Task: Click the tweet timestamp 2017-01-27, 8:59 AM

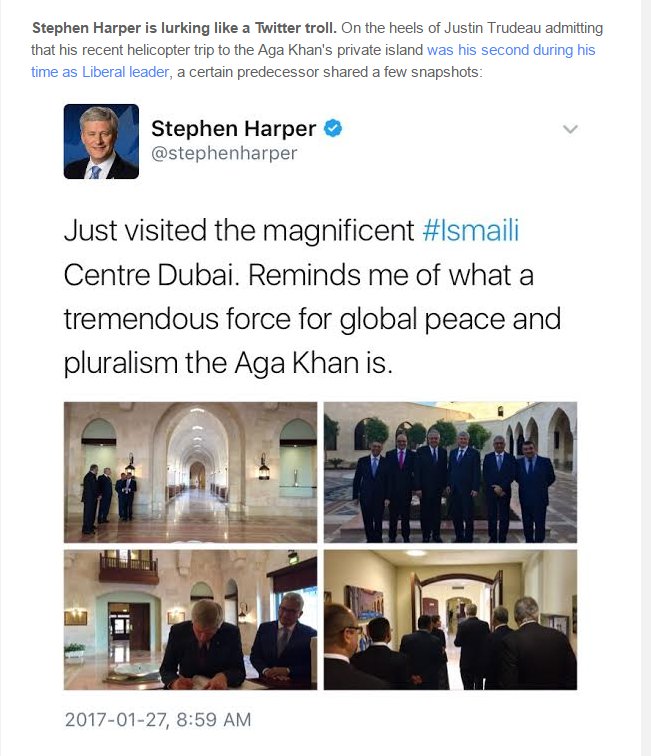Action: (158, 719)
